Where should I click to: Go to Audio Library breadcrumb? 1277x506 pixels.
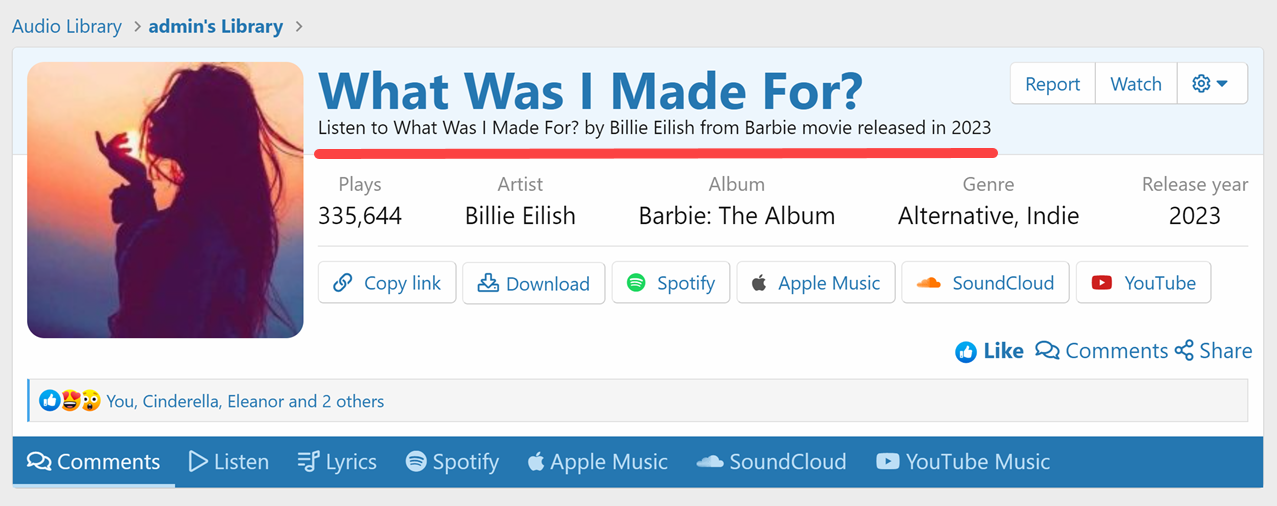point(66,27)
